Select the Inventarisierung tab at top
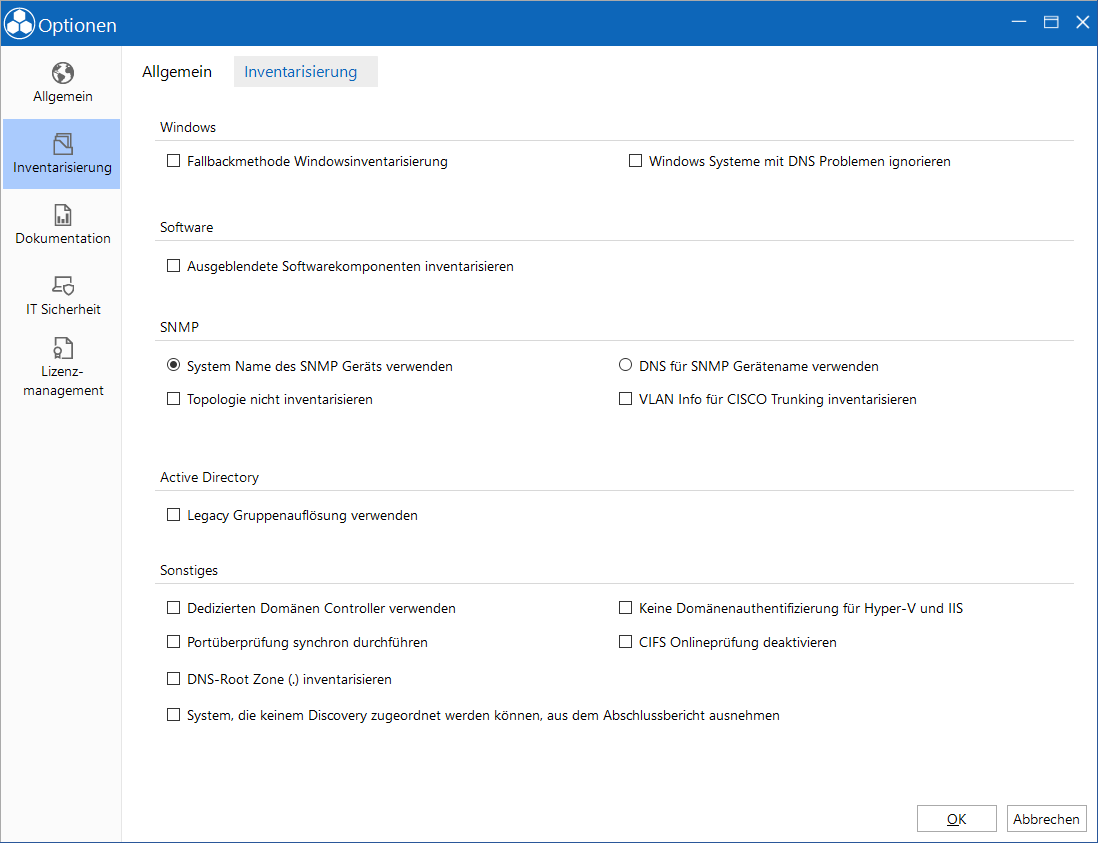The width and height of the screenshot is (1098, 843). pos(305,71)
